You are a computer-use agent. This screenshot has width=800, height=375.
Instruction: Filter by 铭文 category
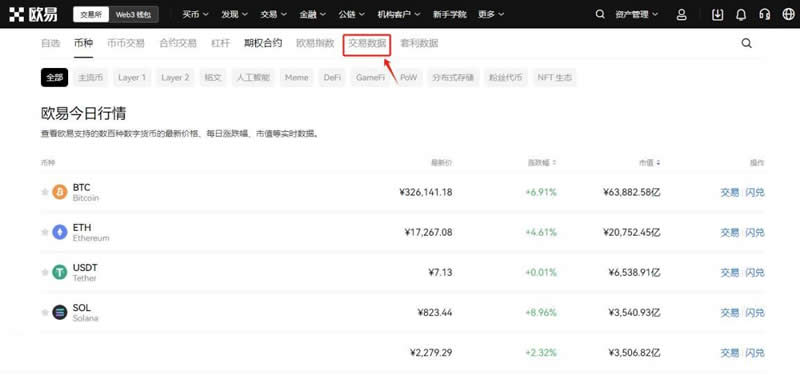click(x=213, y=78)
